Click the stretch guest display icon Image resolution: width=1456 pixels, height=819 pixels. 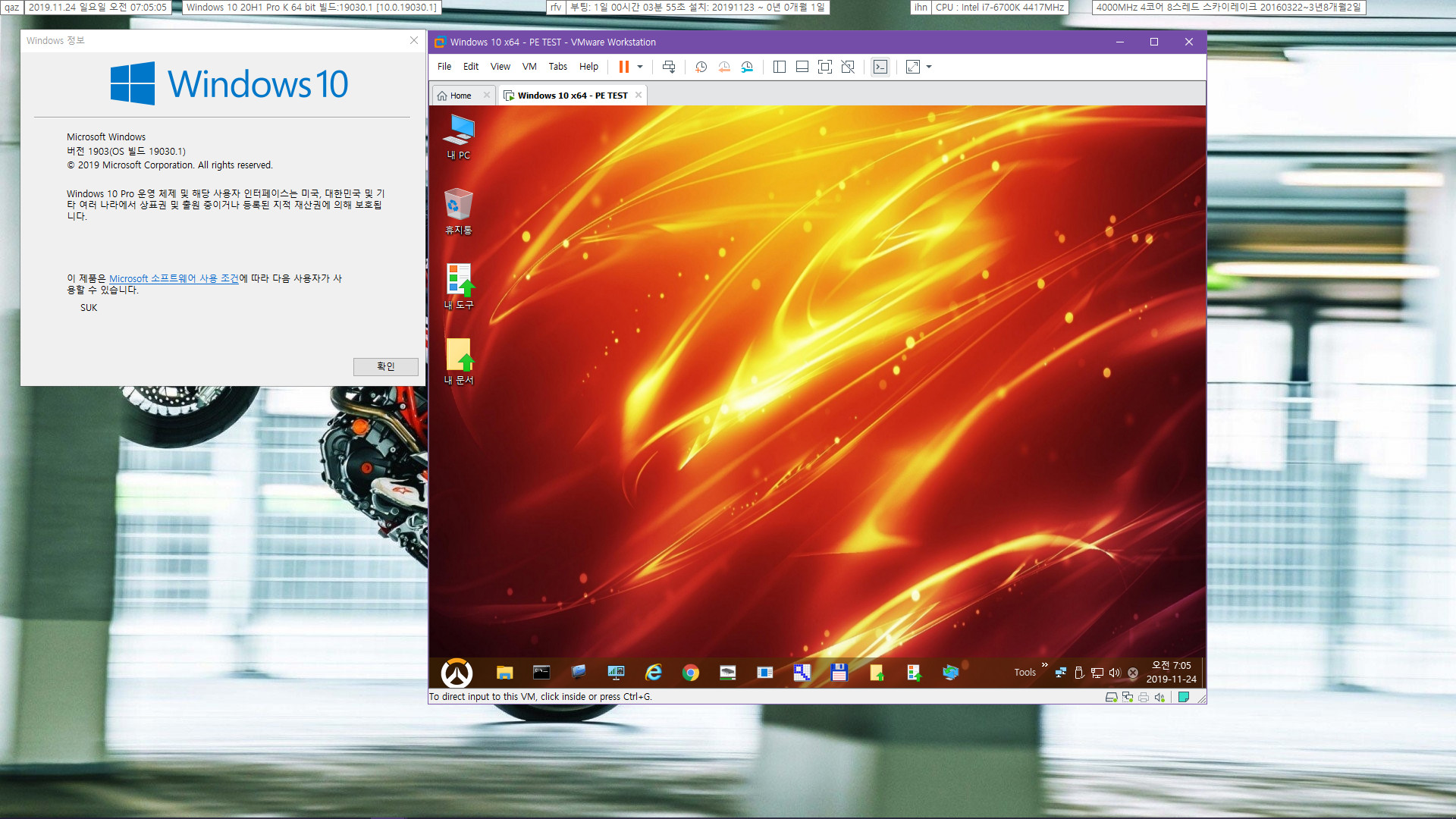pos(913,67)
